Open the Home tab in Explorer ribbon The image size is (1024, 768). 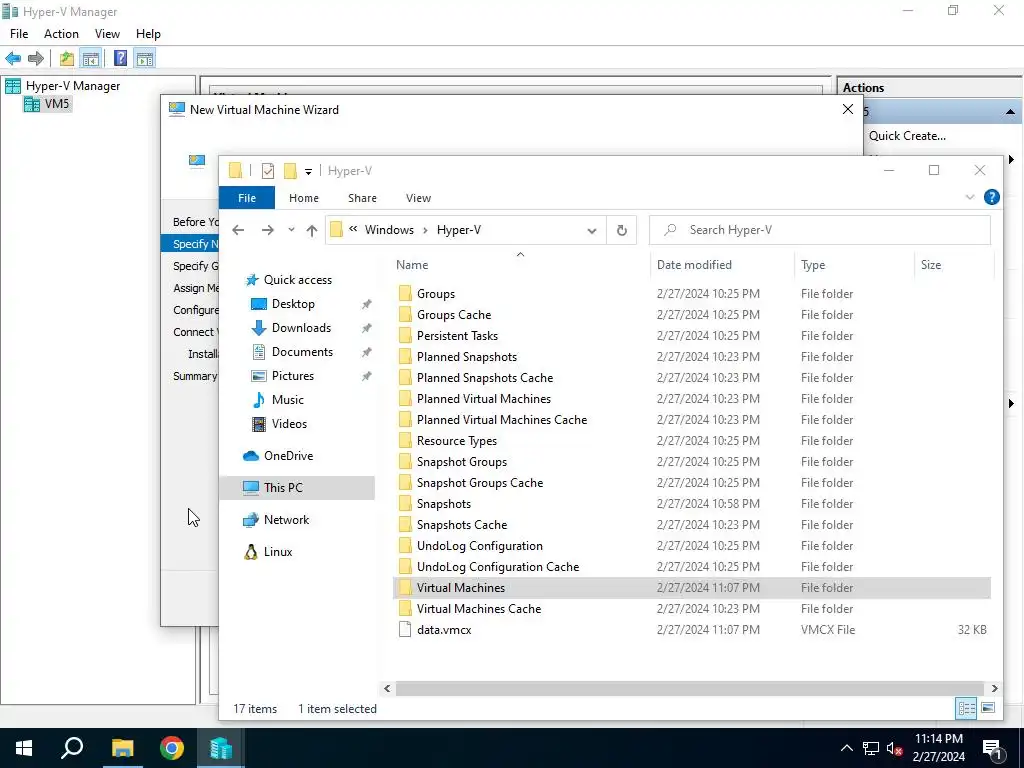pos(304,198)
